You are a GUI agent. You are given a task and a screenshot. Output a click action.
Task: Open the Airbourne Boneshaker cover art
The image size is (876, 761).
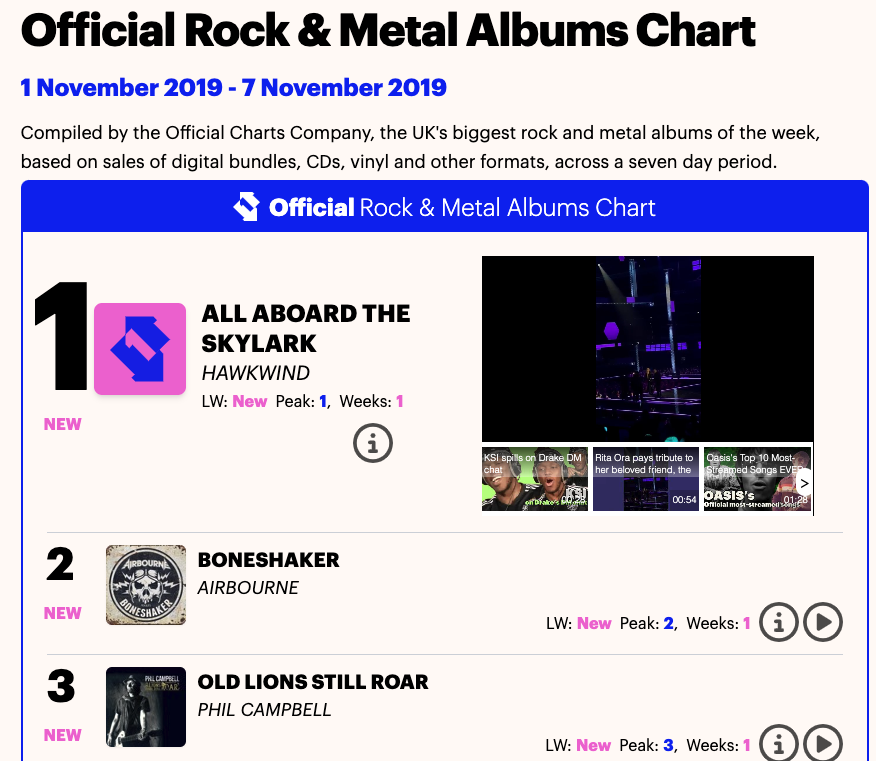[x=146, y=585]
